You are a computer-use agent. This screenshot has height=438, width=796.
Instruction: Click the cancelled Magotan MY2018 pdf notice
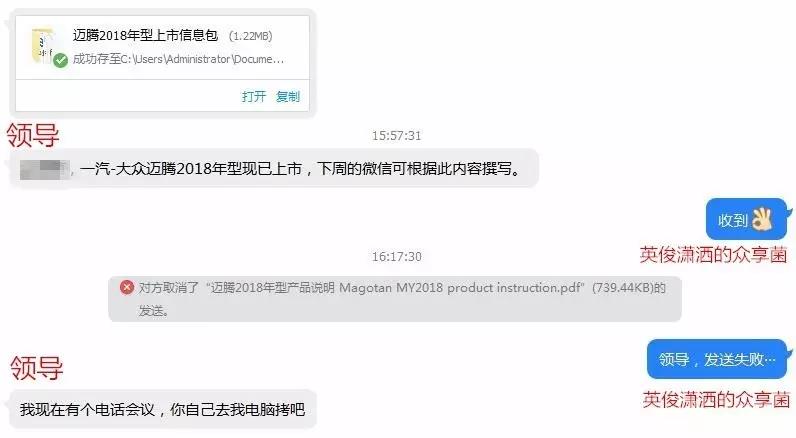coord(395,299)
